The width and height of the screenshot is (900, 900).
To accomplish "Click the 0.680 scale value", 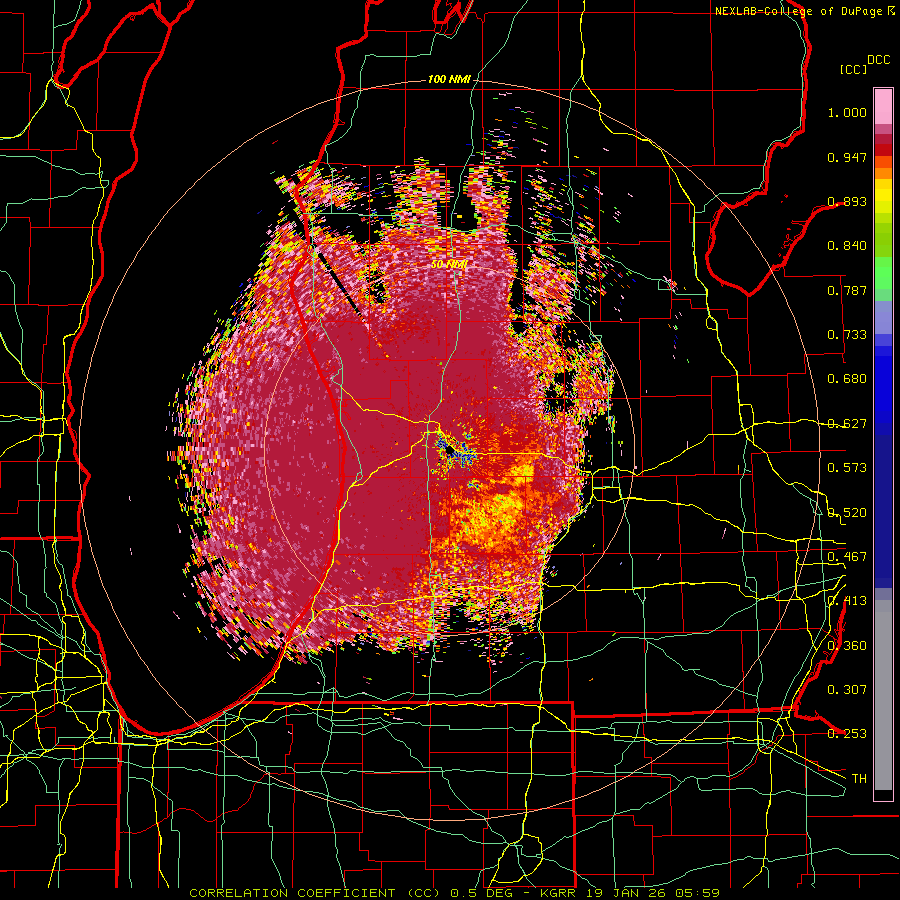I will [x=847, y=379].
